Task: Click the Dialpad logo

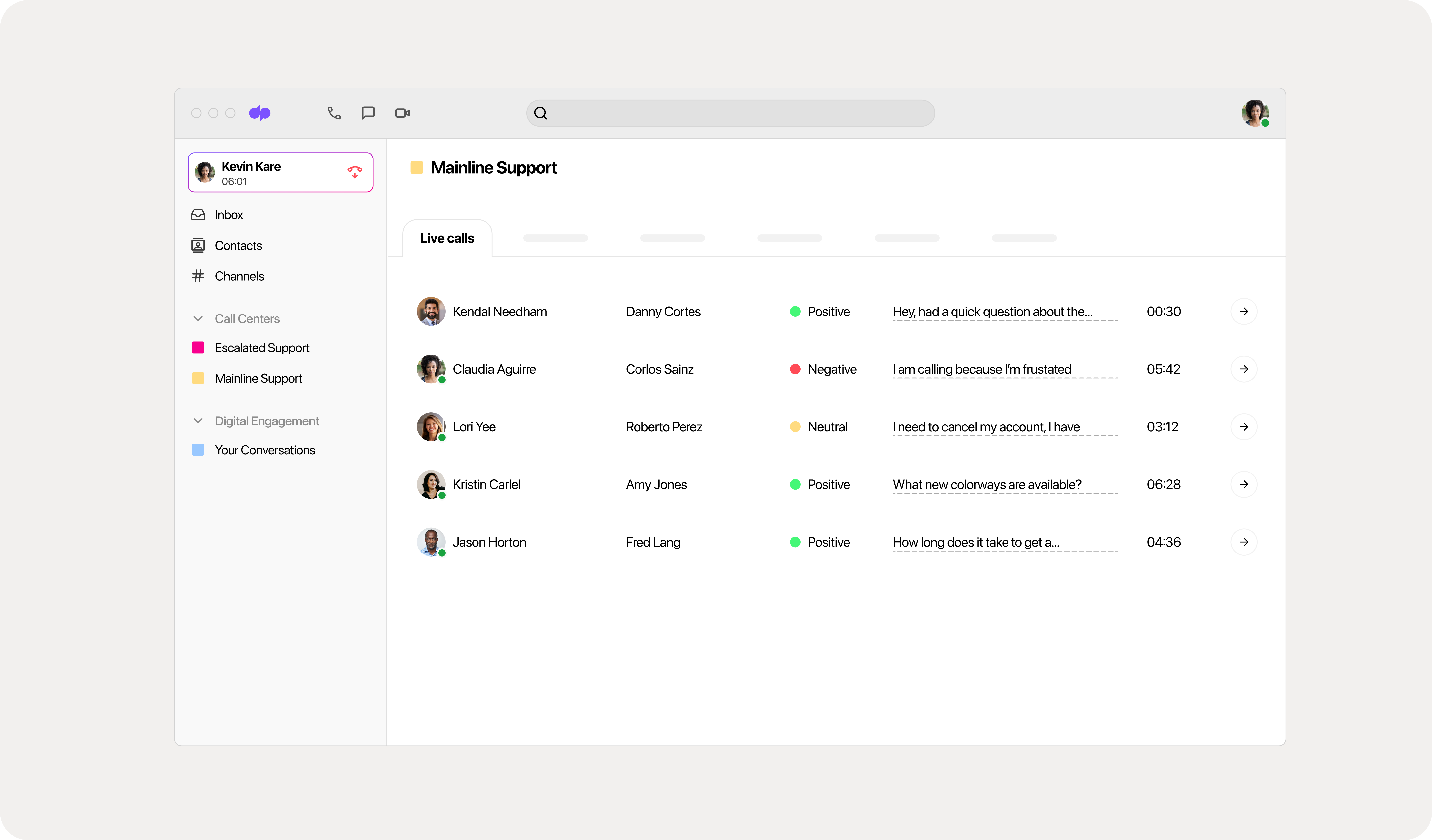Action: [x=260, y=113]
